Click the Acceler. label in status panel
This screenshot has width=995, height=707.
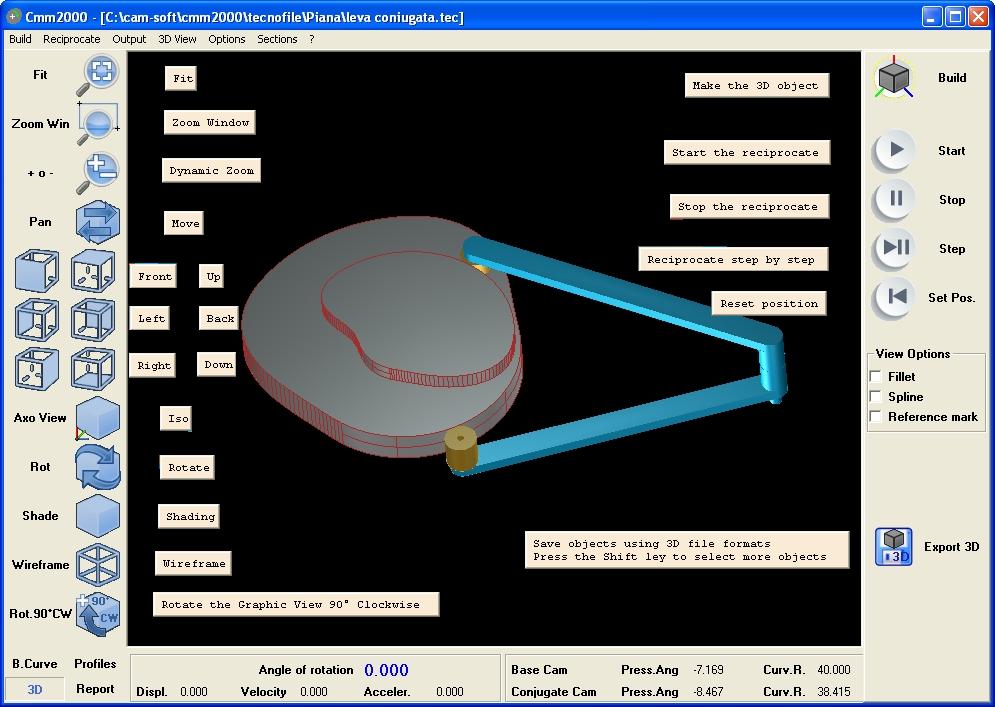[387, 692]
